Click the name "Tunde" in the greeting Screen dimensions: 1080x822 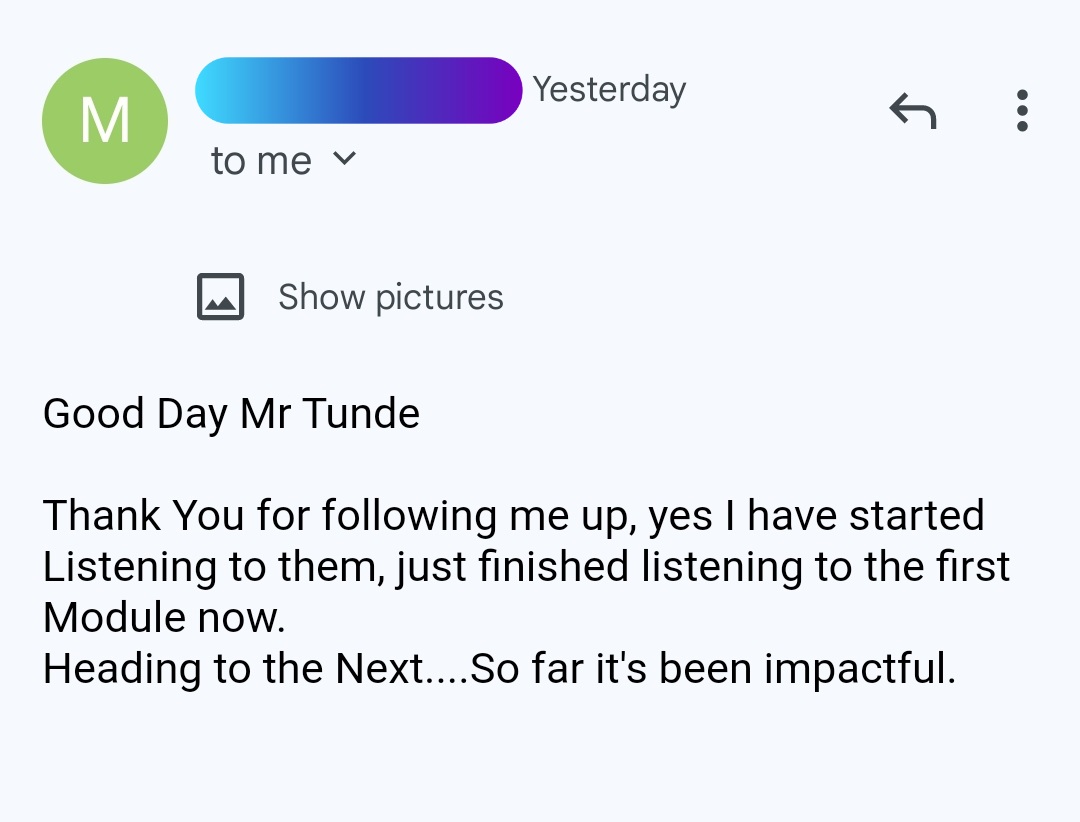pyautogui.click(x=361, y=413)
